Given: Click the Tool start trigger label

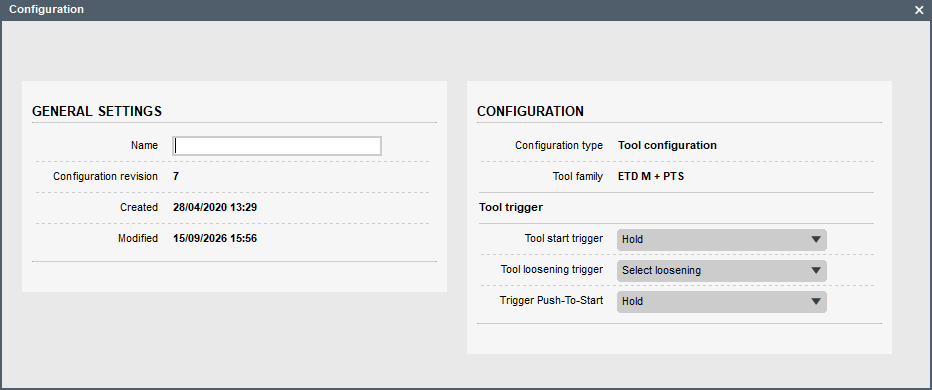Looking at the screenshot, I should [564, 238].
